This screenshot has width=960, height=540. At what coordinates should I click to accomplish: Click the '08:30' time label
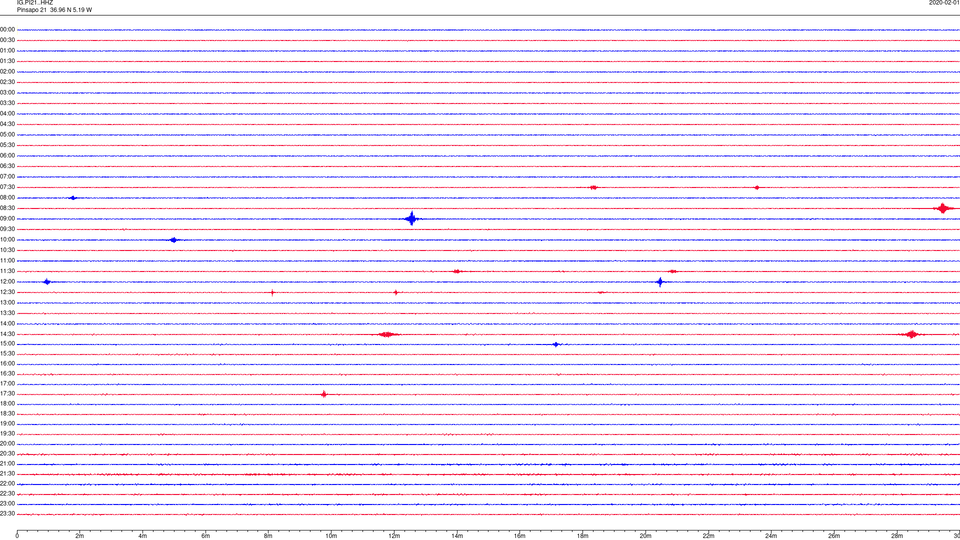pyautogui.click(x=7, y=208)
